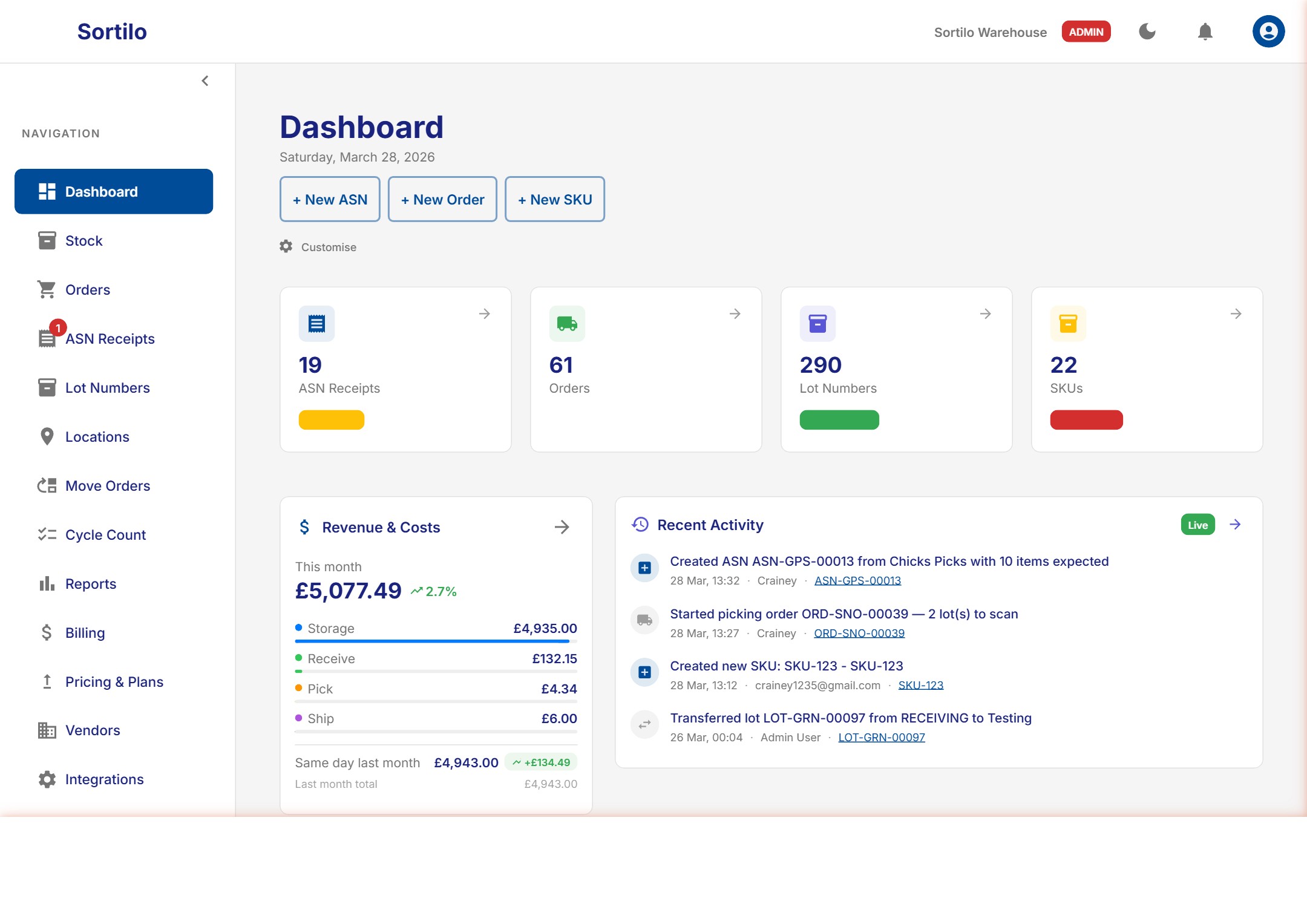Open ASN Receipts card arrow
This screenshot has height=924, width=1307.
pyautogui.click(x=485, y=313)
